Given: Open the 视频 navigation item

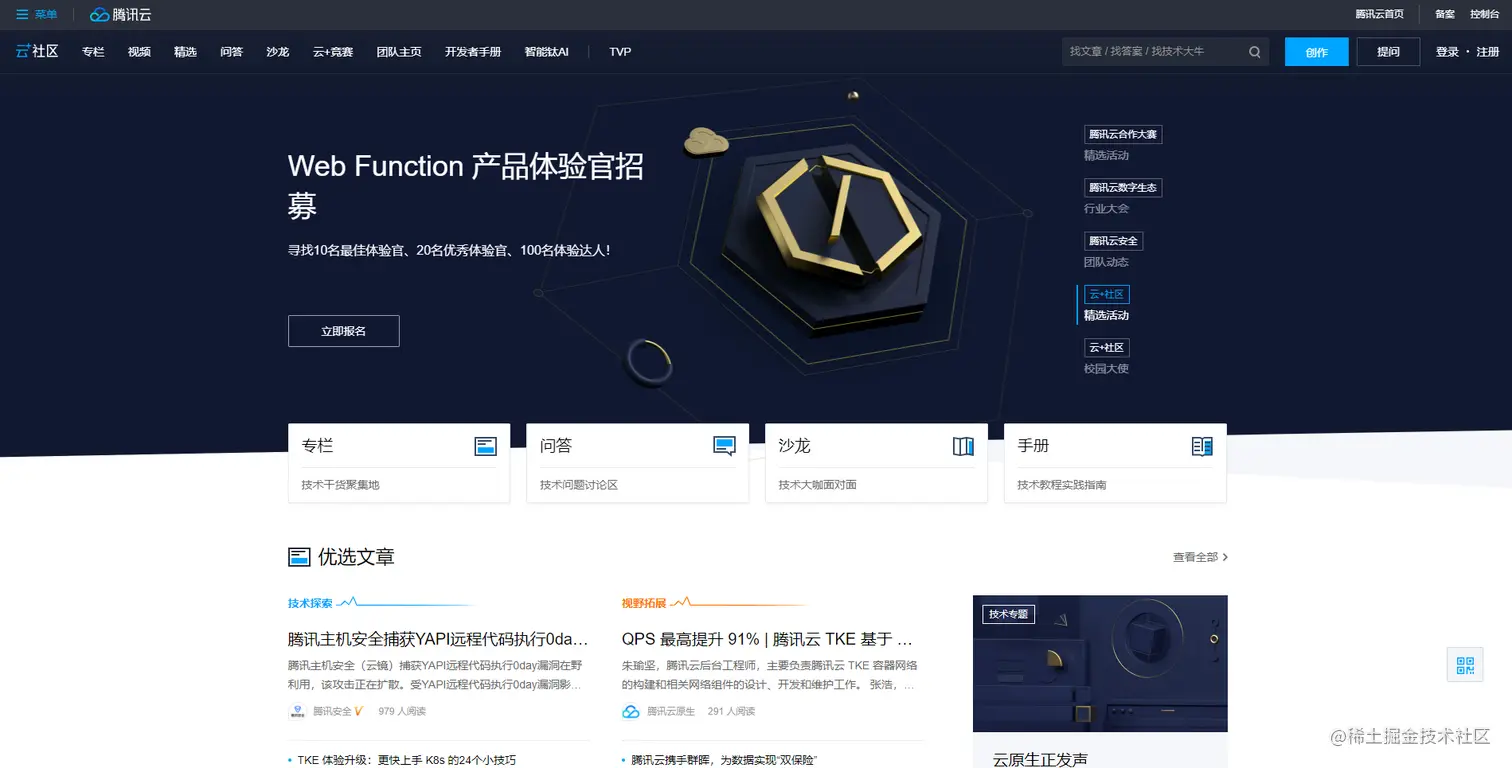Looking at the screenshot, I should point(139,52).
